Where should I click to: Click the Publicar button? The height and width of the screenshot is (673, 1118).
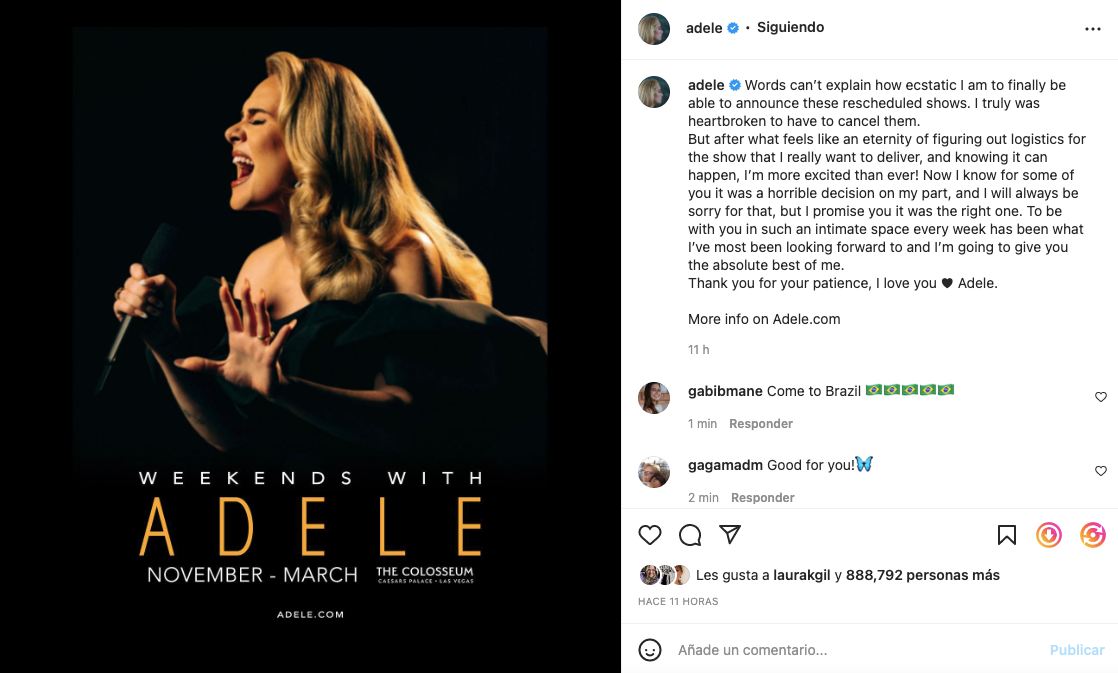pos(1077,650)
